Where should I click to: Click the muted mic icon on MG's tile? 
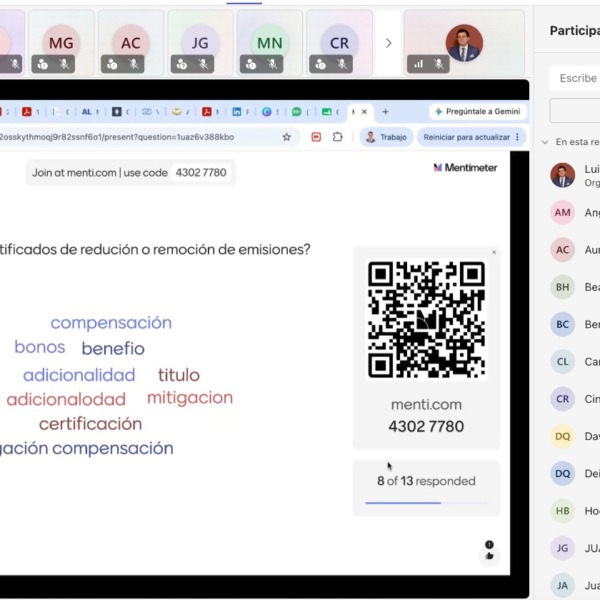64,64
